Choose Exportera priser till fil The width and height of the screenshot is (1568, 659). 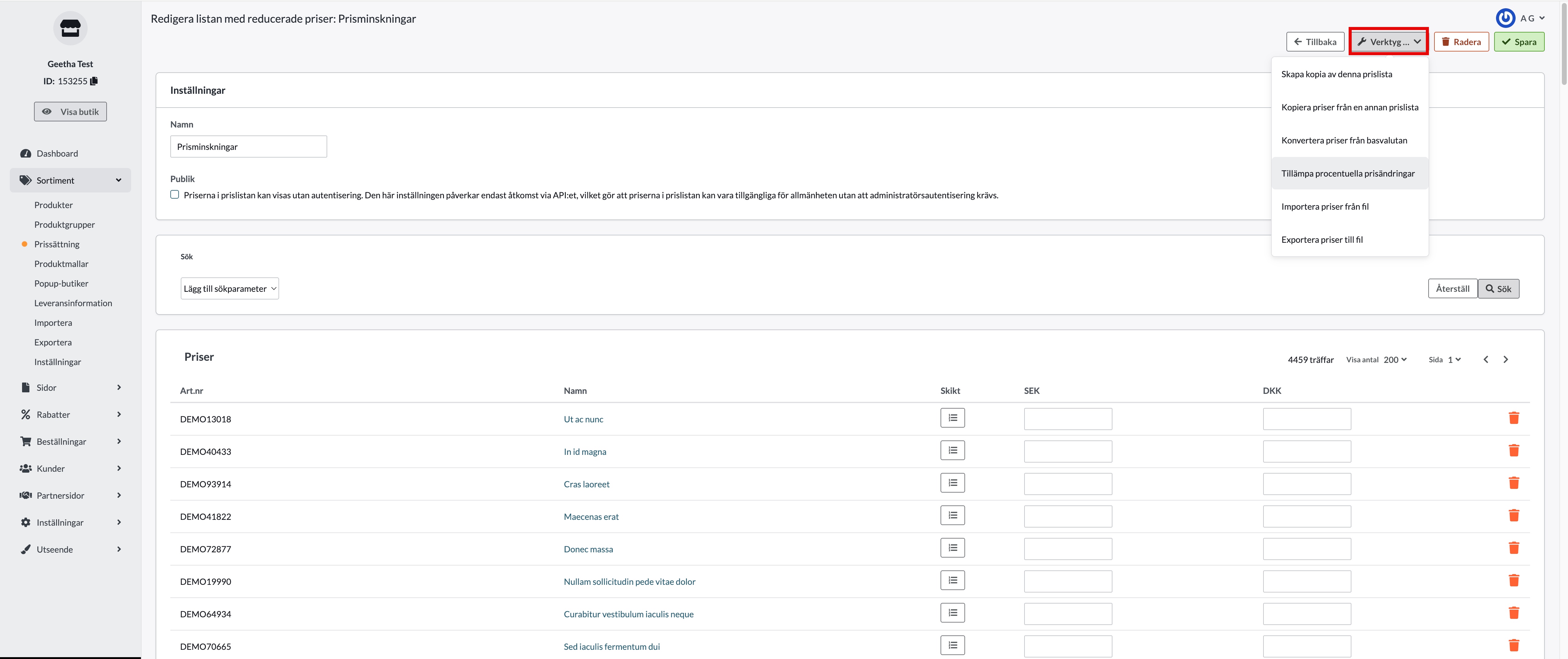click(1321, 239)
